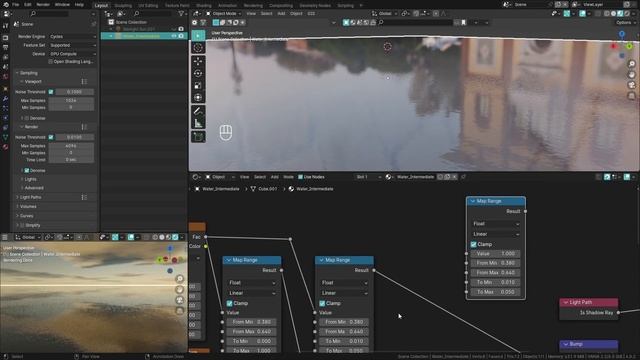640x360 pixels.
Task: Open the Blender logo menu
Action: (5, 4)
